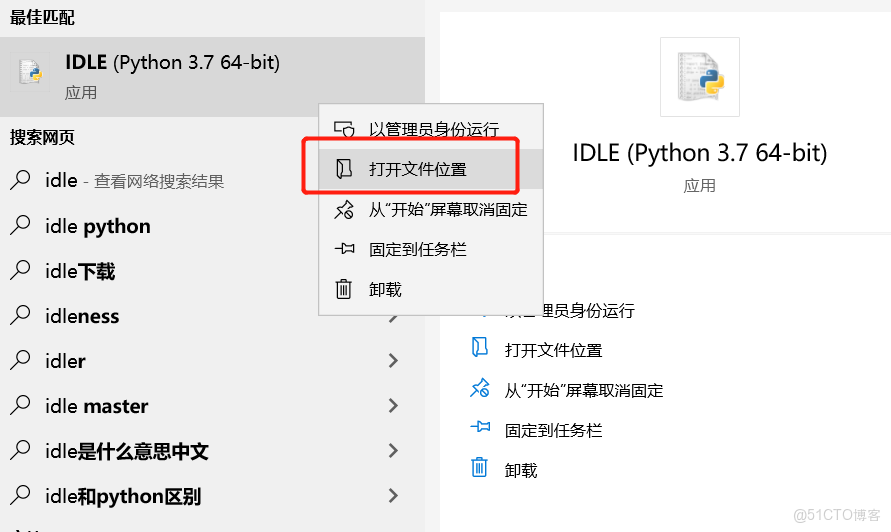Select the 'idle是什么意思中文' search suggestion

[212, 451]
